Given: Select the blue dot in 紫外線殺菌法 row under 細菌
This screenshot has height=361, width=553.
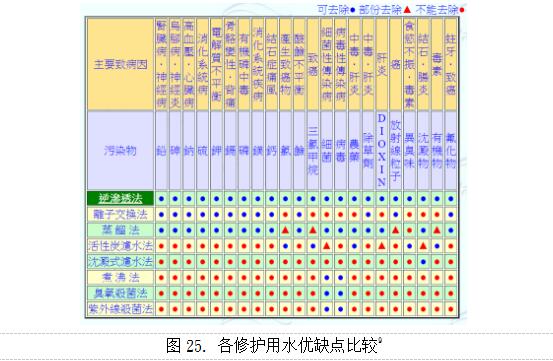Looking at the screenshot, I should 327,309.
